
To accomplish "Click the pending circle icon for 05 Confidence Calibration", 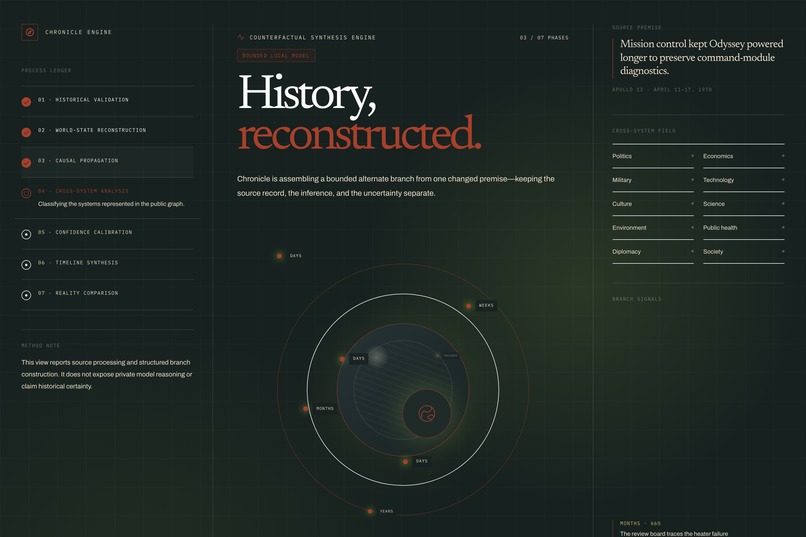I will [x=26, y=234].
